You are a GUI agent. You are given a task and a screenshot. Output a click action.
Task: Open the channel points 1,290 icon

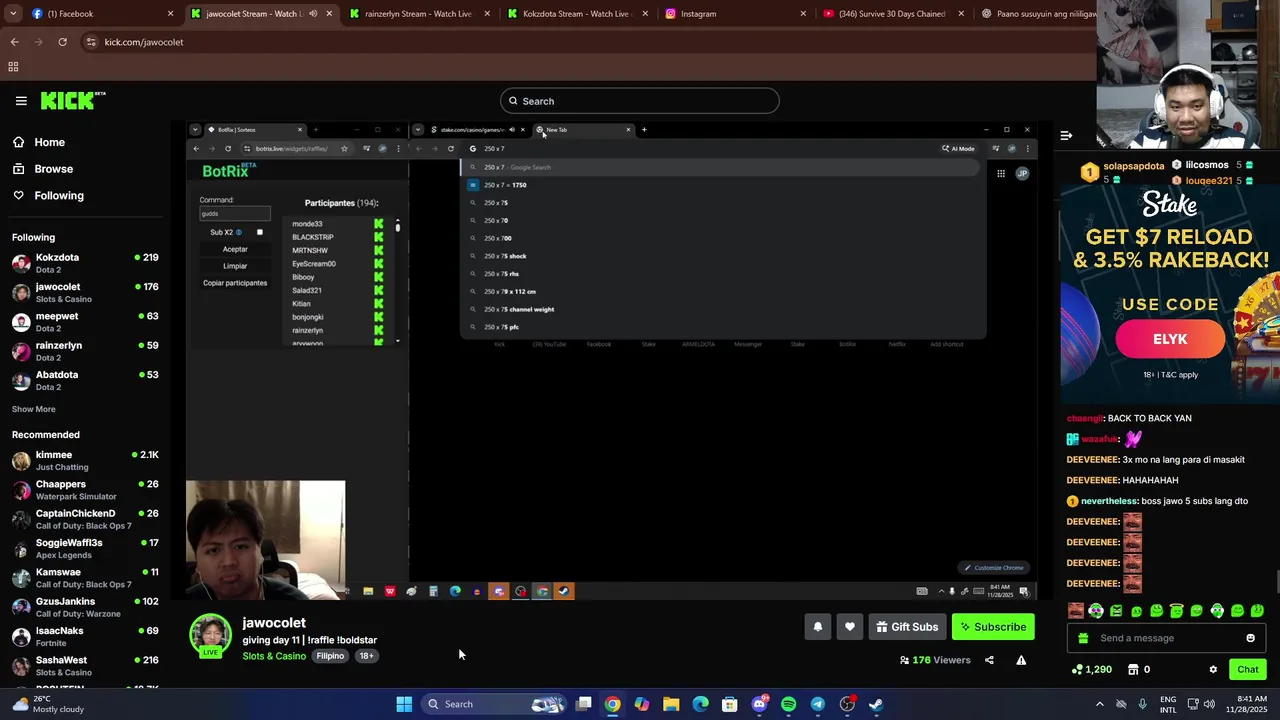tap(1091, 669)
